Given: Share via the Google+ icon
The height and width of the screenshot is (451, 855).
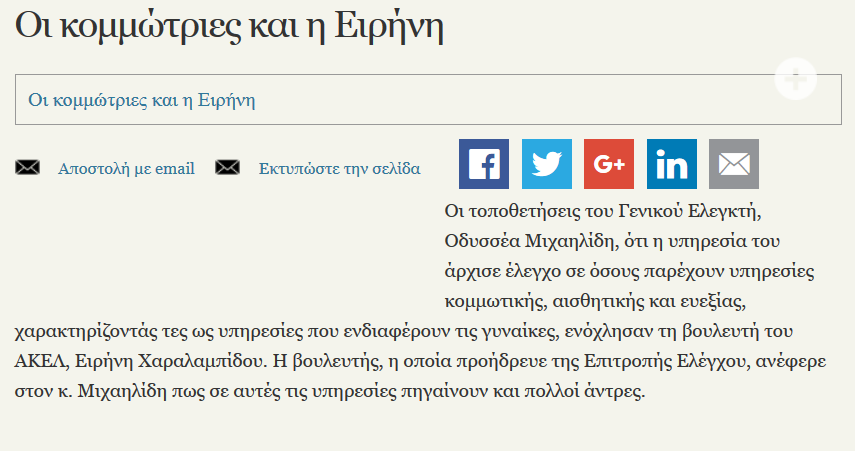Looking at the screenshot, I should (609, 164).
